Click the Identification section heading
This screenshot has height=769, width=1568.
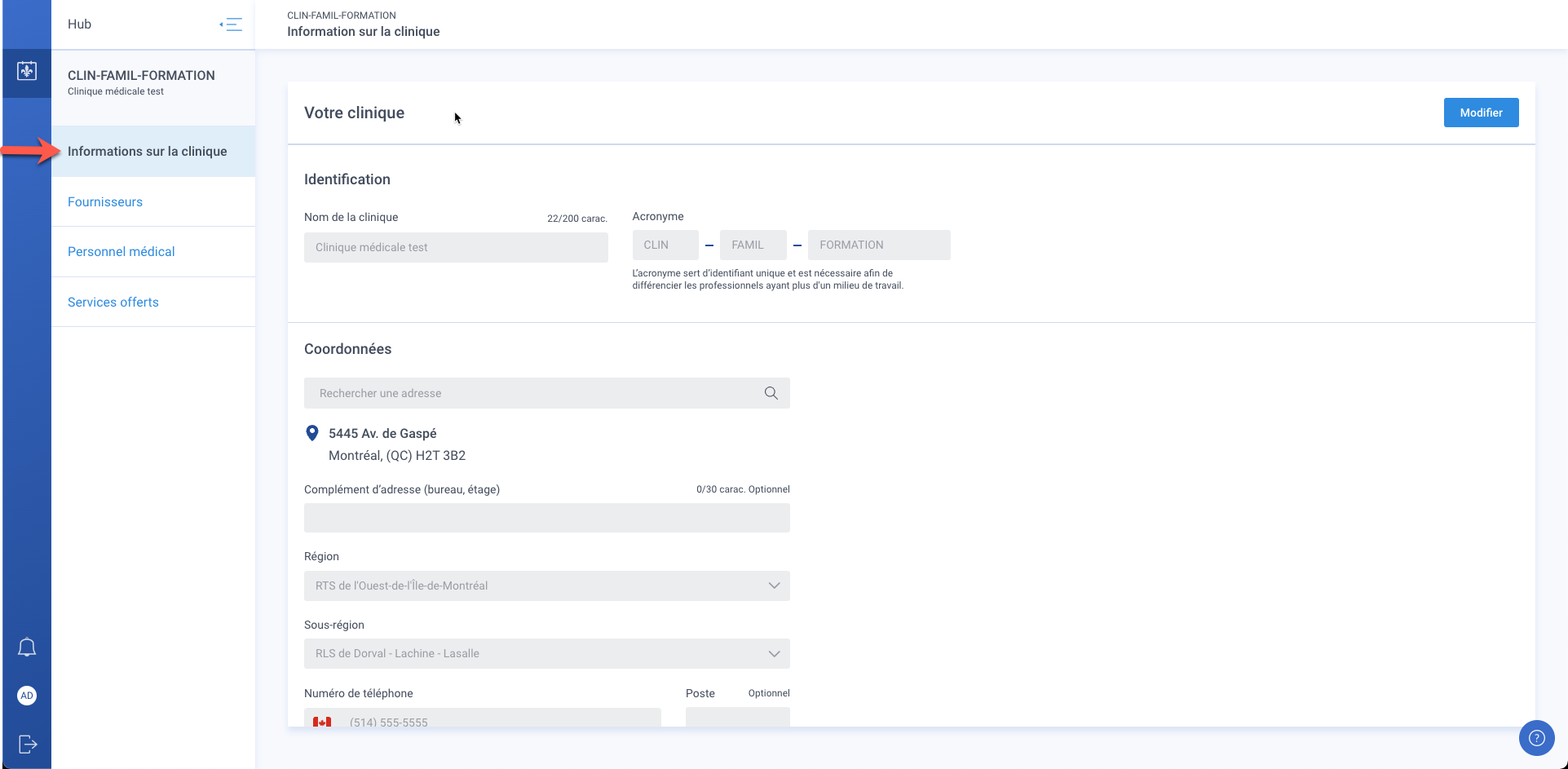(347, 179)
